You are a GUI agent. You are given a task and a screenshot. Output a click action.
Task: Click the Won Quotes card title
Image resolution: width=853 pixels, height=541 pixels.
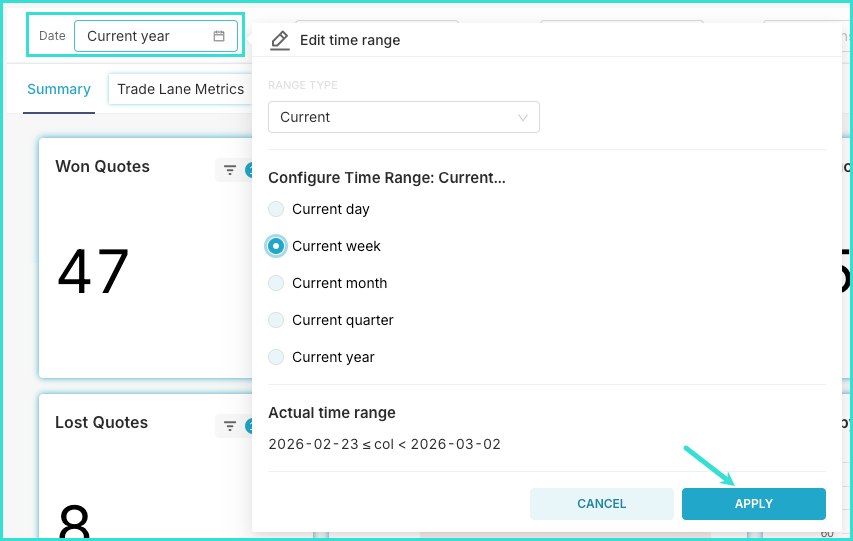coord(102,167)
